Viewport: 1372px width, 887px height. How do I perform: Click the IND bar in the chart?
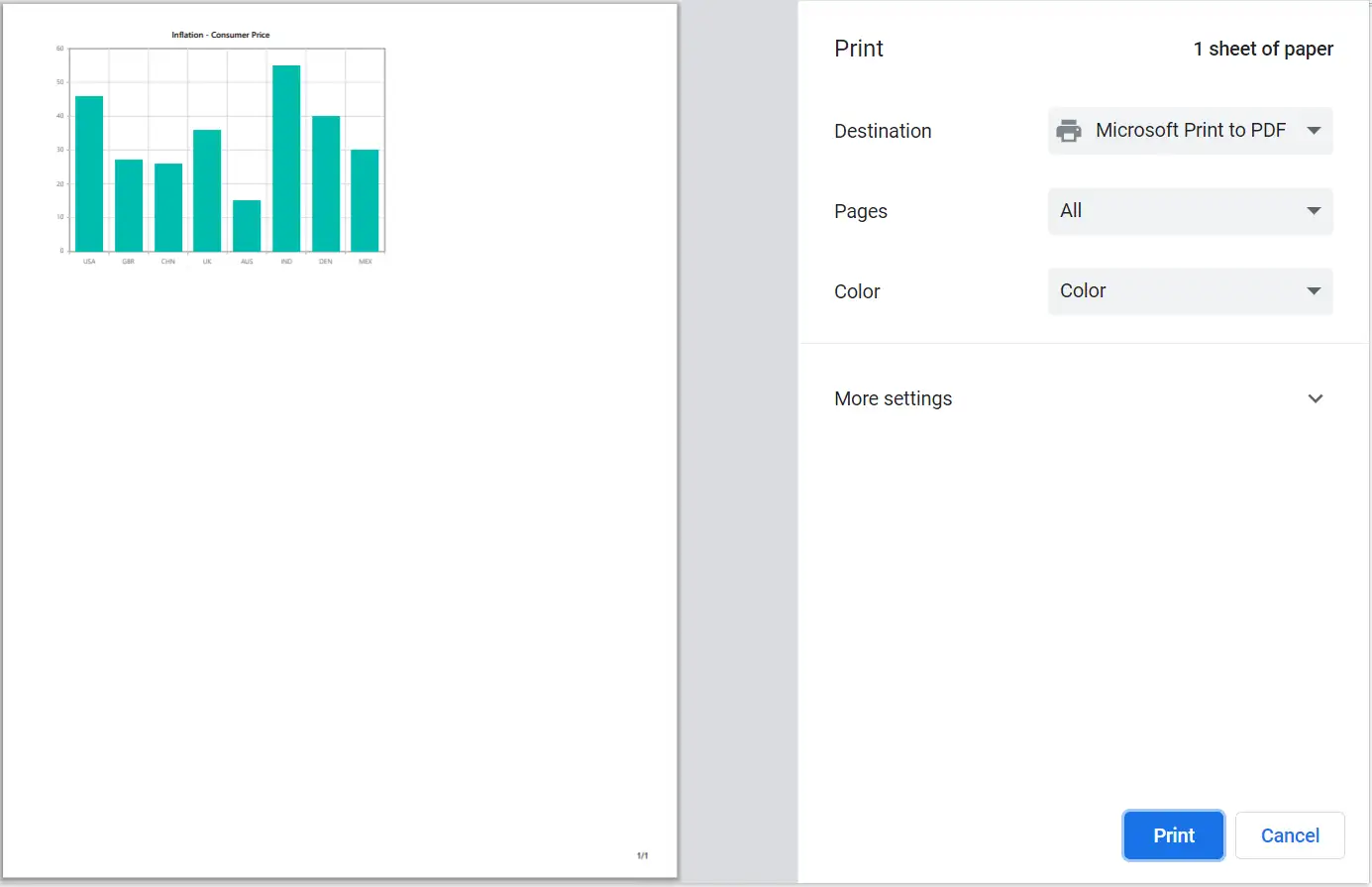tap(286, 159)
